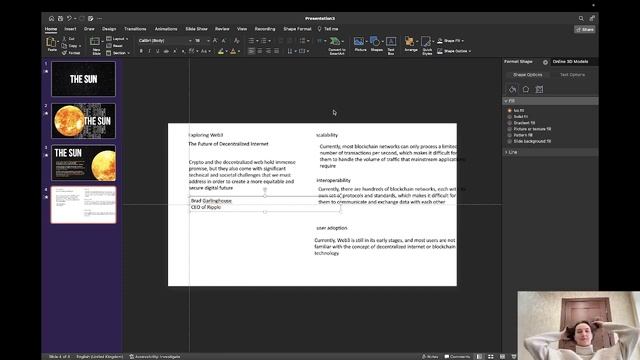This screenshot has width=640, height=360.
Task: Justify the paragraph text
Action: (276, 51)
